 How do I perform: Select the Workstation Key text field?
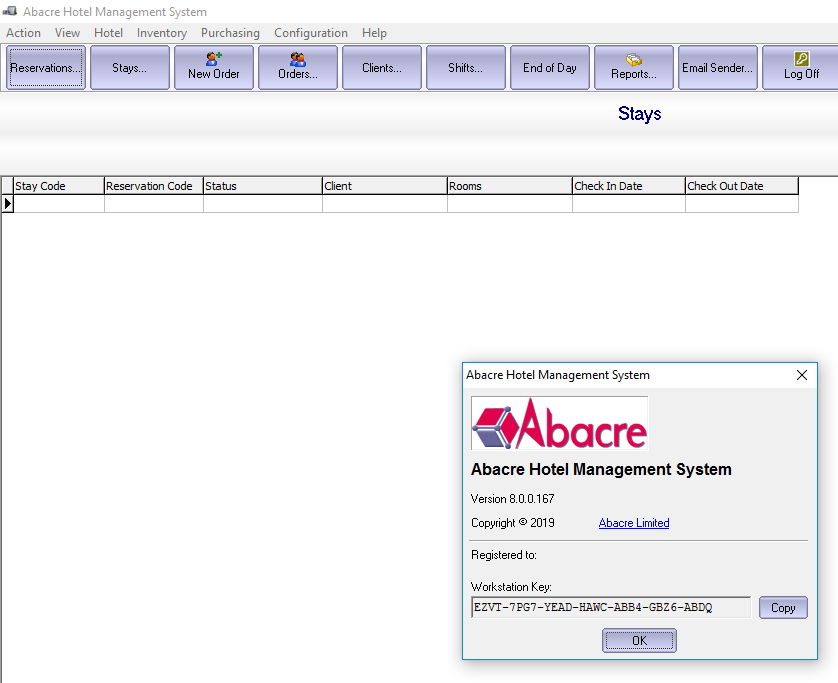tap(610, 607)
